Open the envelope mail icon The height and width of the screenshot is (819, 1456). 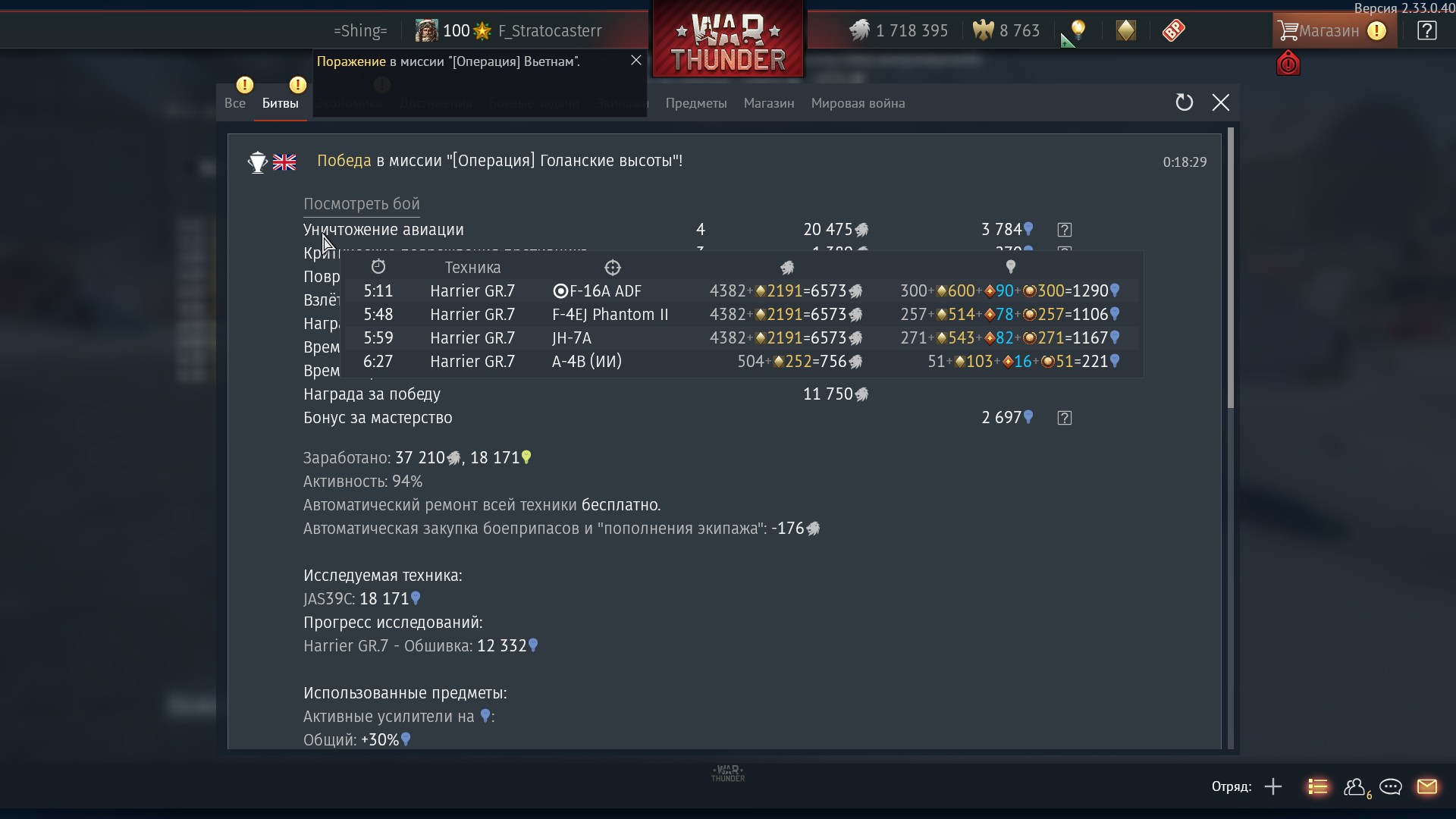coord(1426,786)
